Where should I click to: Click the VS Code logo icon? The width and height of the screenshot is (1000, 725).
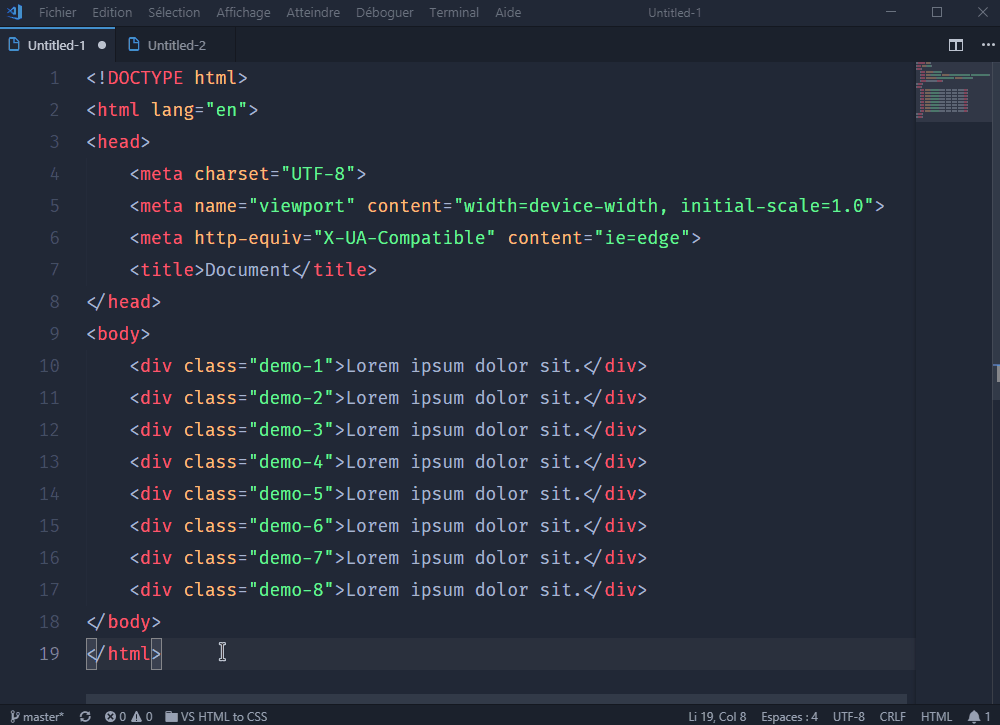[x=13, y=12]
